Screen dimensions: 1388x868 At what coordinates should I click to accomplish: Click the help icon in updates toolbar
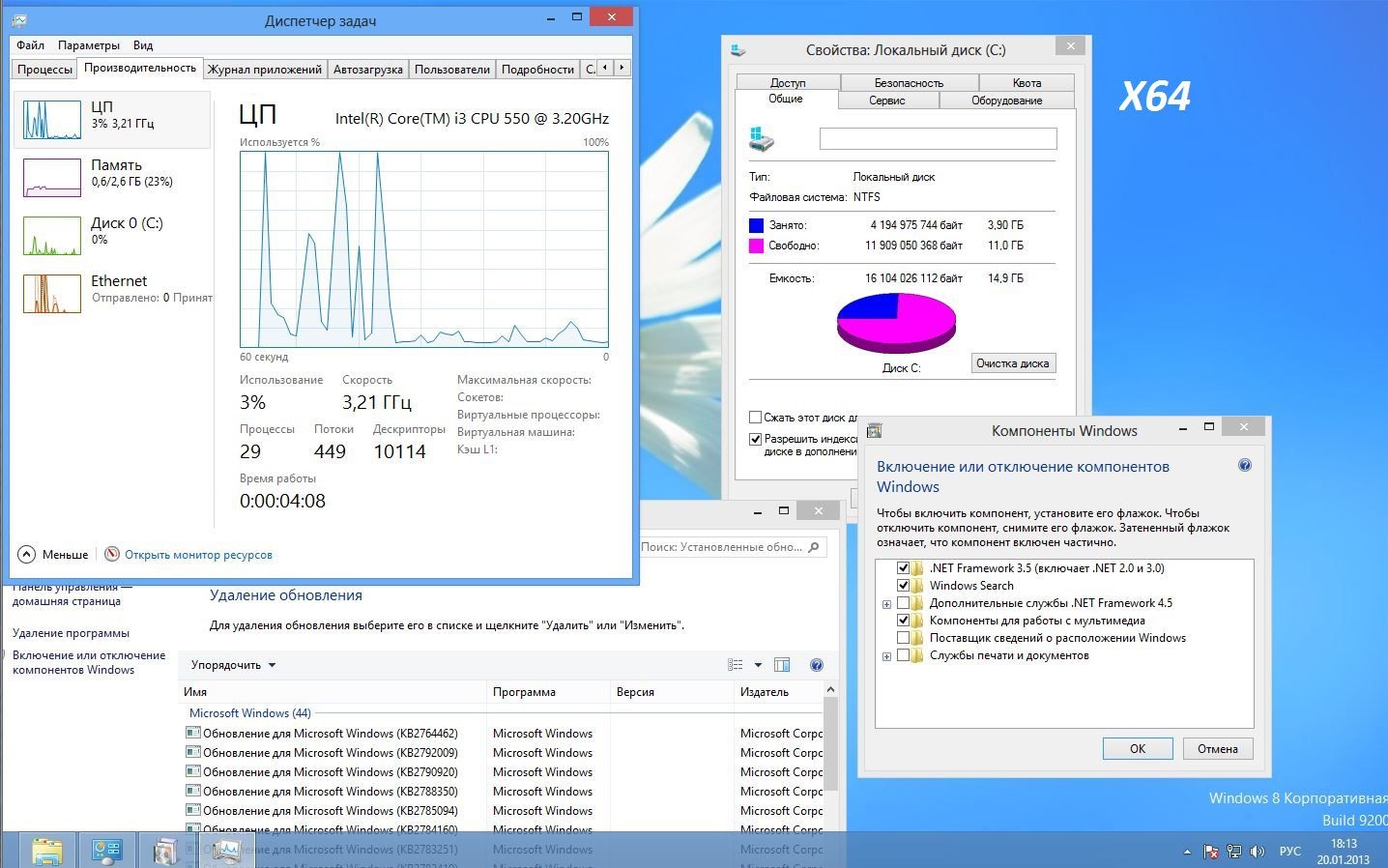click(x=817, y=665)
